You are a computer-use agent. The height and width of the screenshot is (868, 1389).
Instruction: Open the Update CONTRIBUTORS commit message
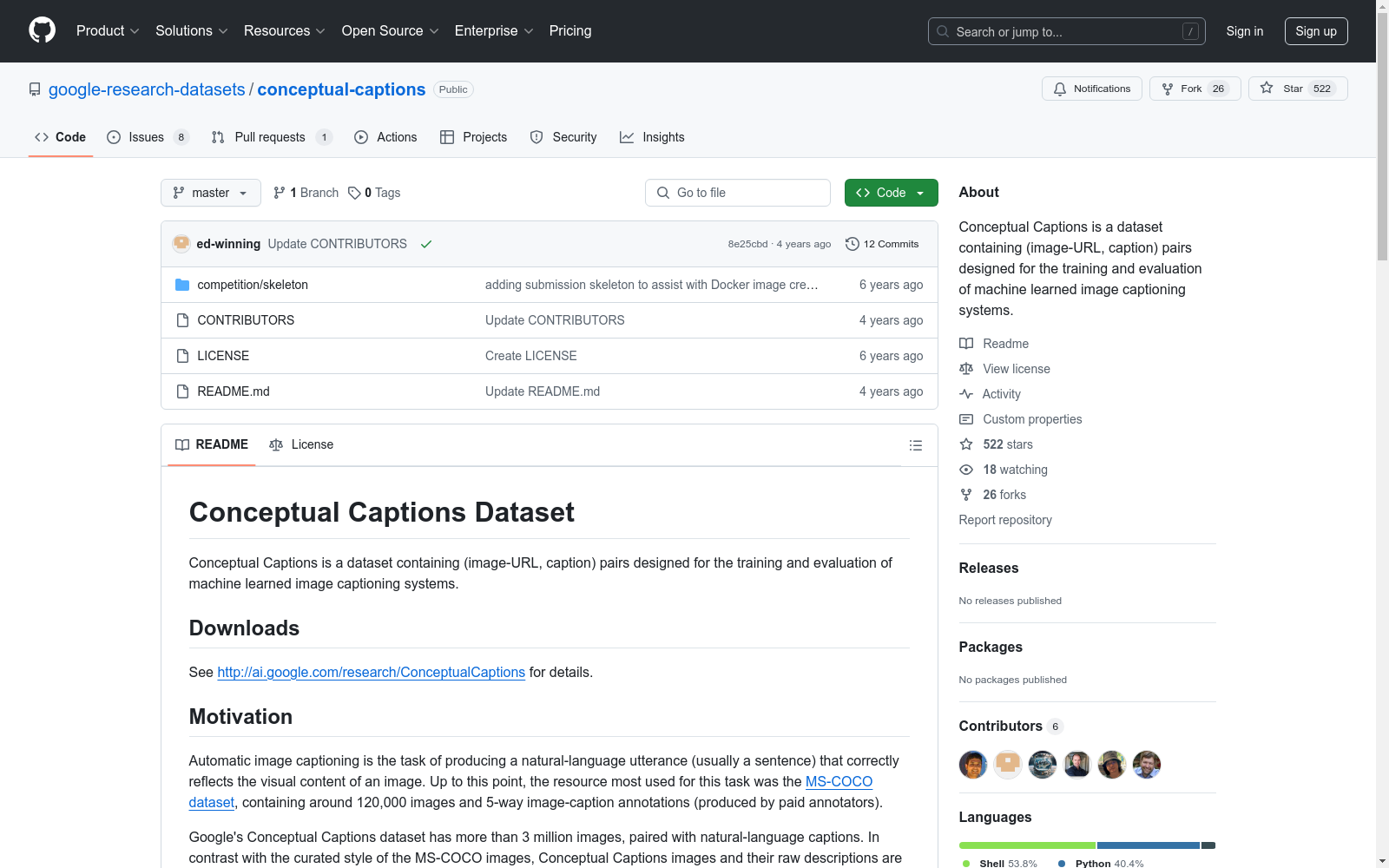[337, 244]
